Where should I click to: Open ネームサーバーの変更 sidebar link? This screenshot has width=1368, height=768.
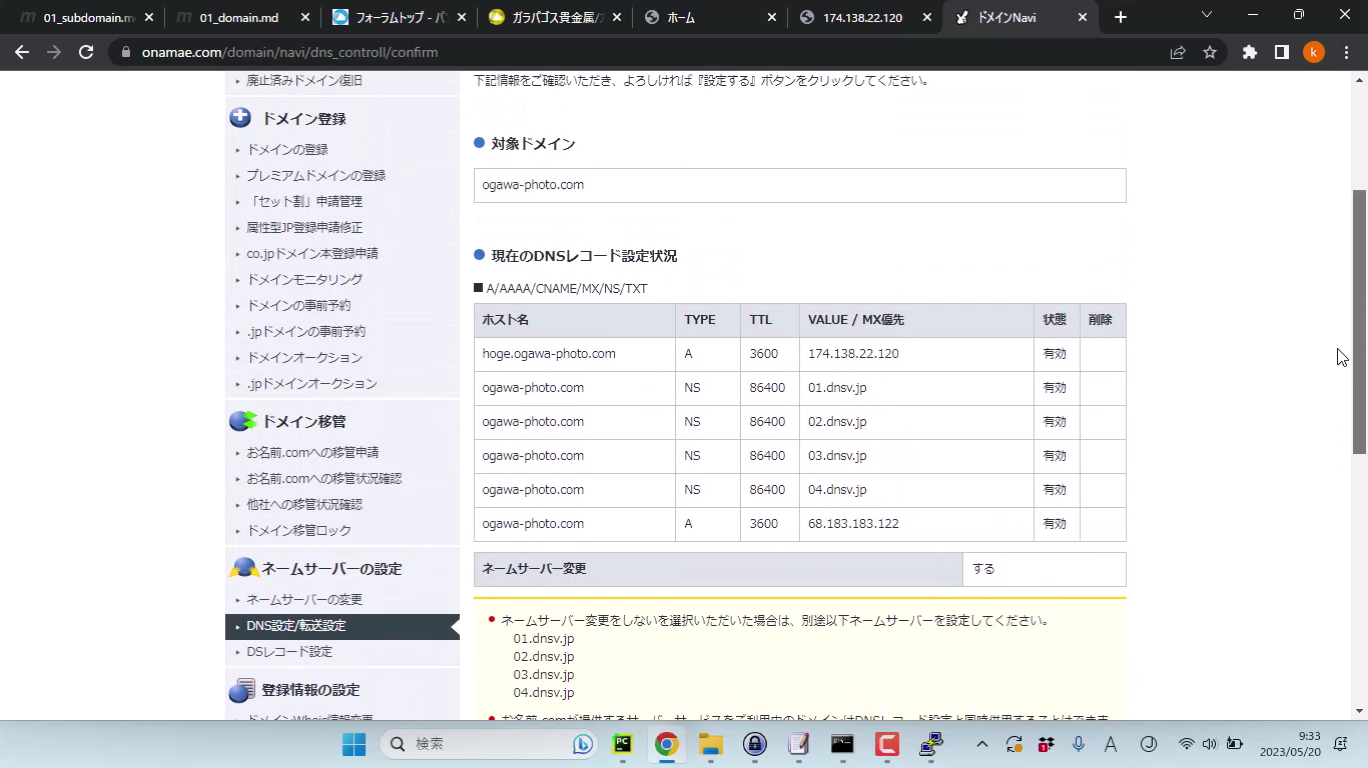304,599
